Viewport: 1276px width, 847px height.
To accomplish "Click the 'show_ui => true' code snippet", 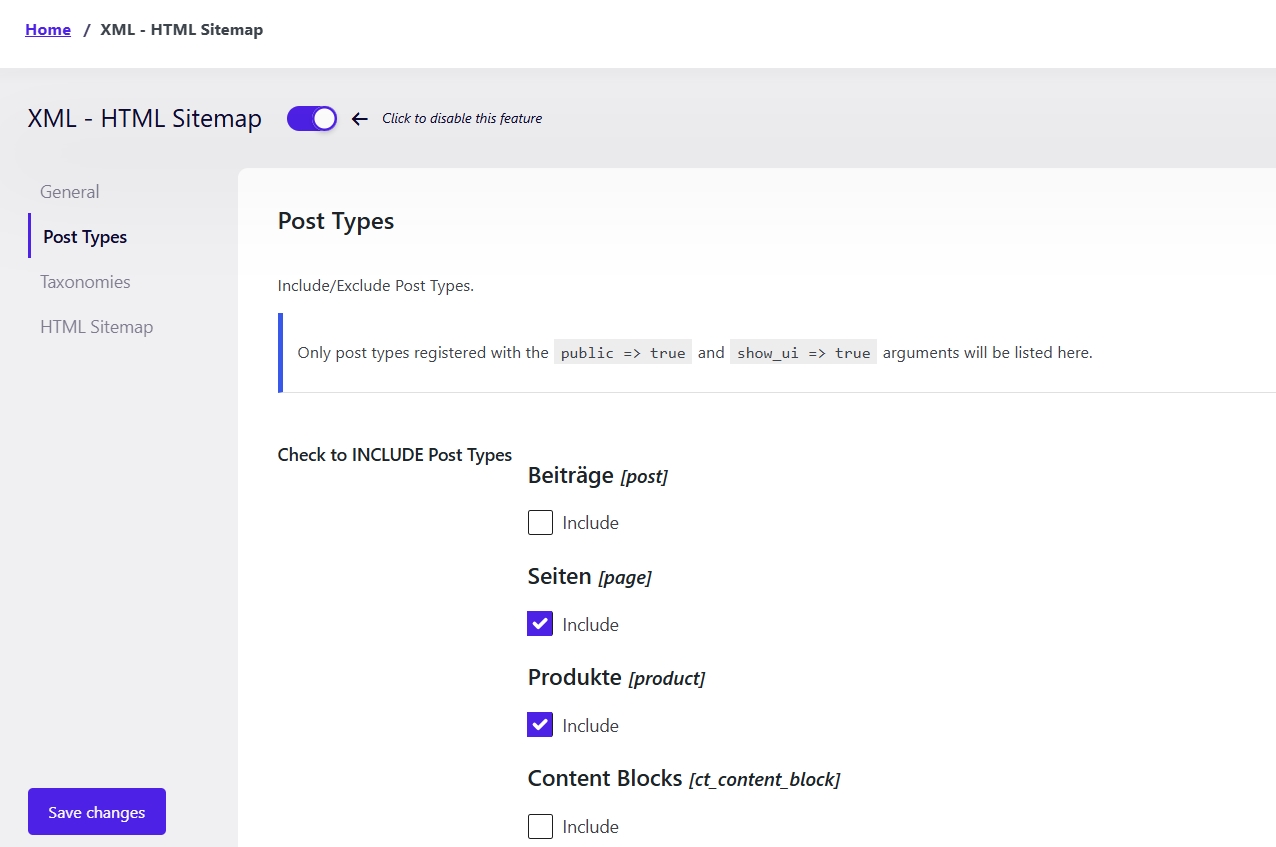I will (803, 353).
